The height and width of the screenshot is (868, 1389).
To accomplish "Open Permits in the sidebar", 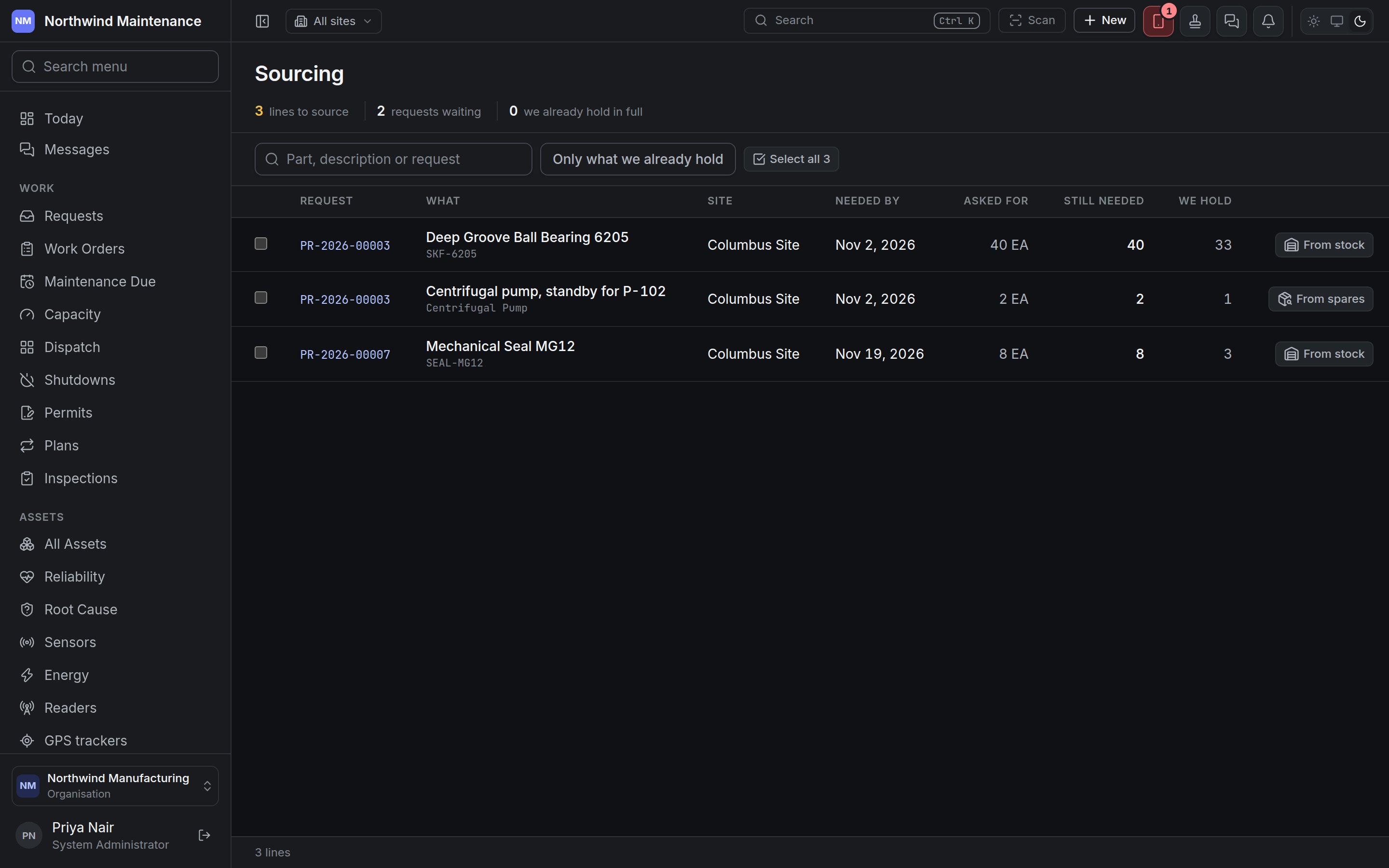I will (115, 413).
